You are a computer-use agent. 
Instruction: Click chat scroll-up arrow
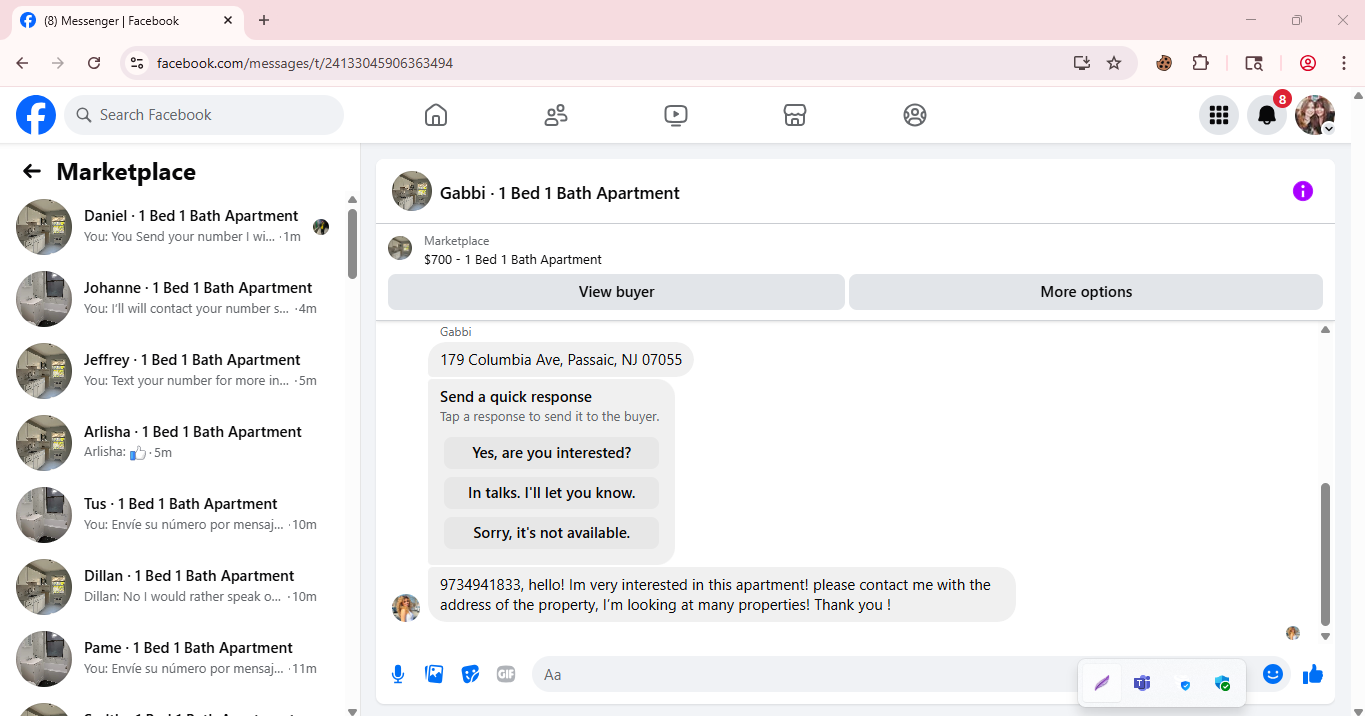[1326, 329]
